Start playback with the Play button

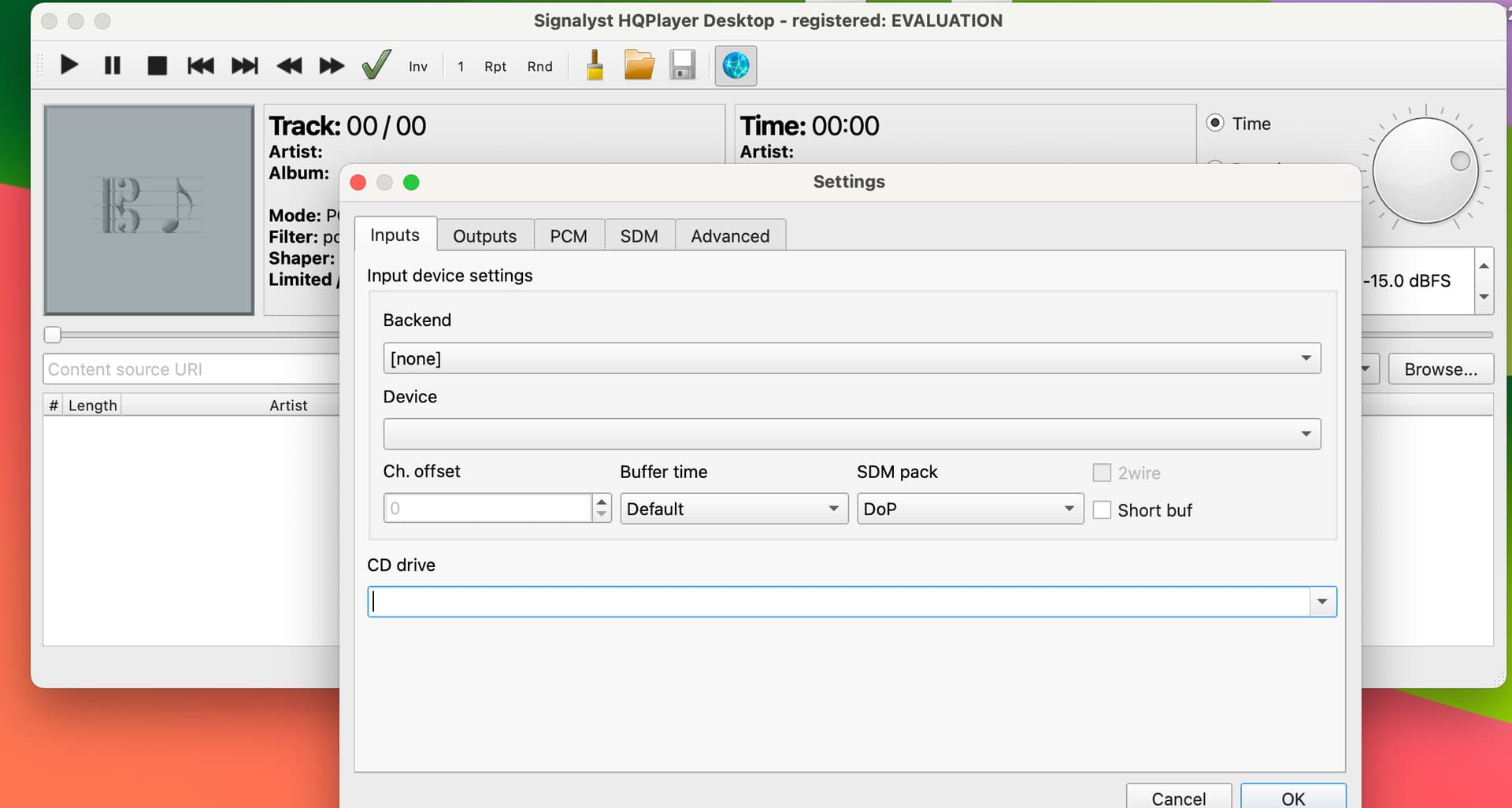click(69, 65)
